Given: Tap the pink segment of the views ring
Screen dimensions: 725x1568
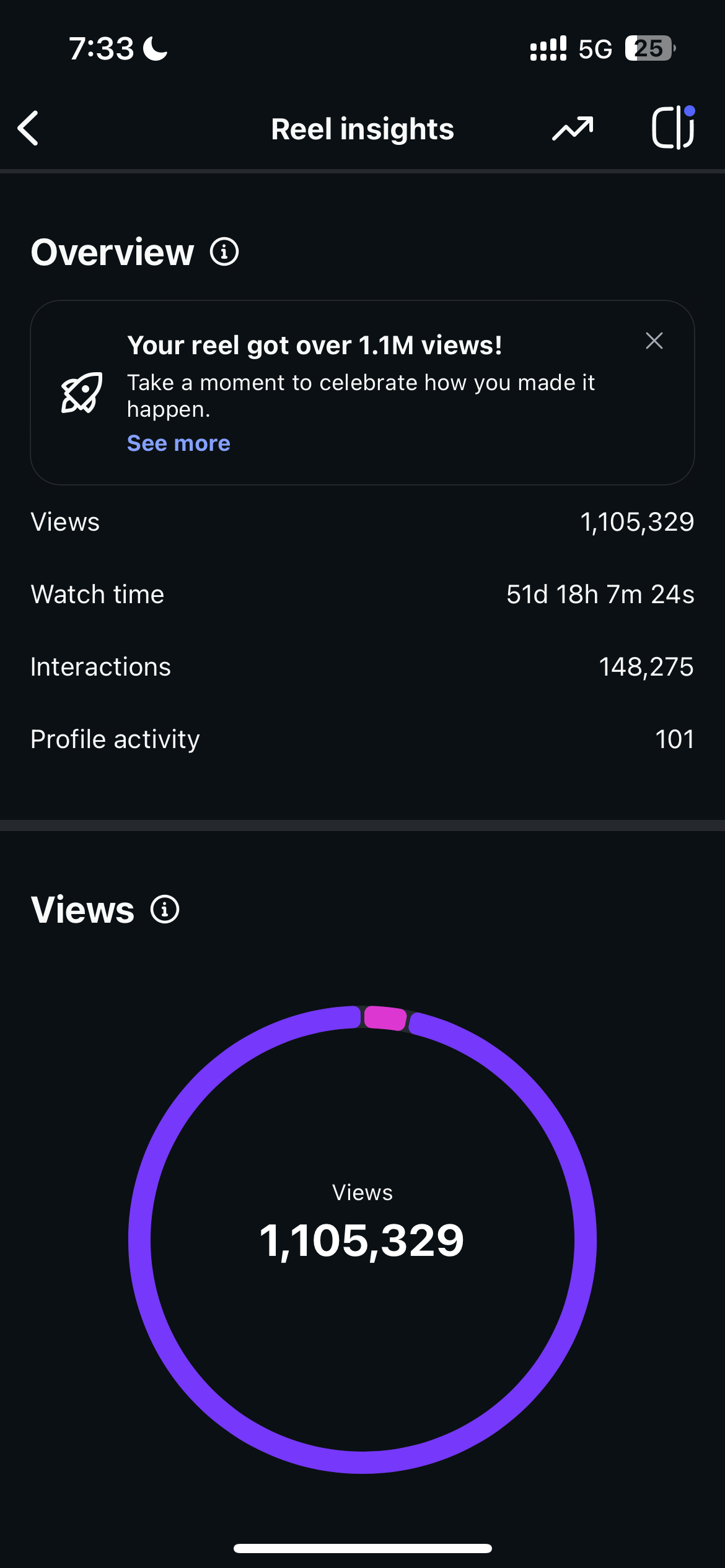Looking at the screenshot, I should coord(385,1018).
